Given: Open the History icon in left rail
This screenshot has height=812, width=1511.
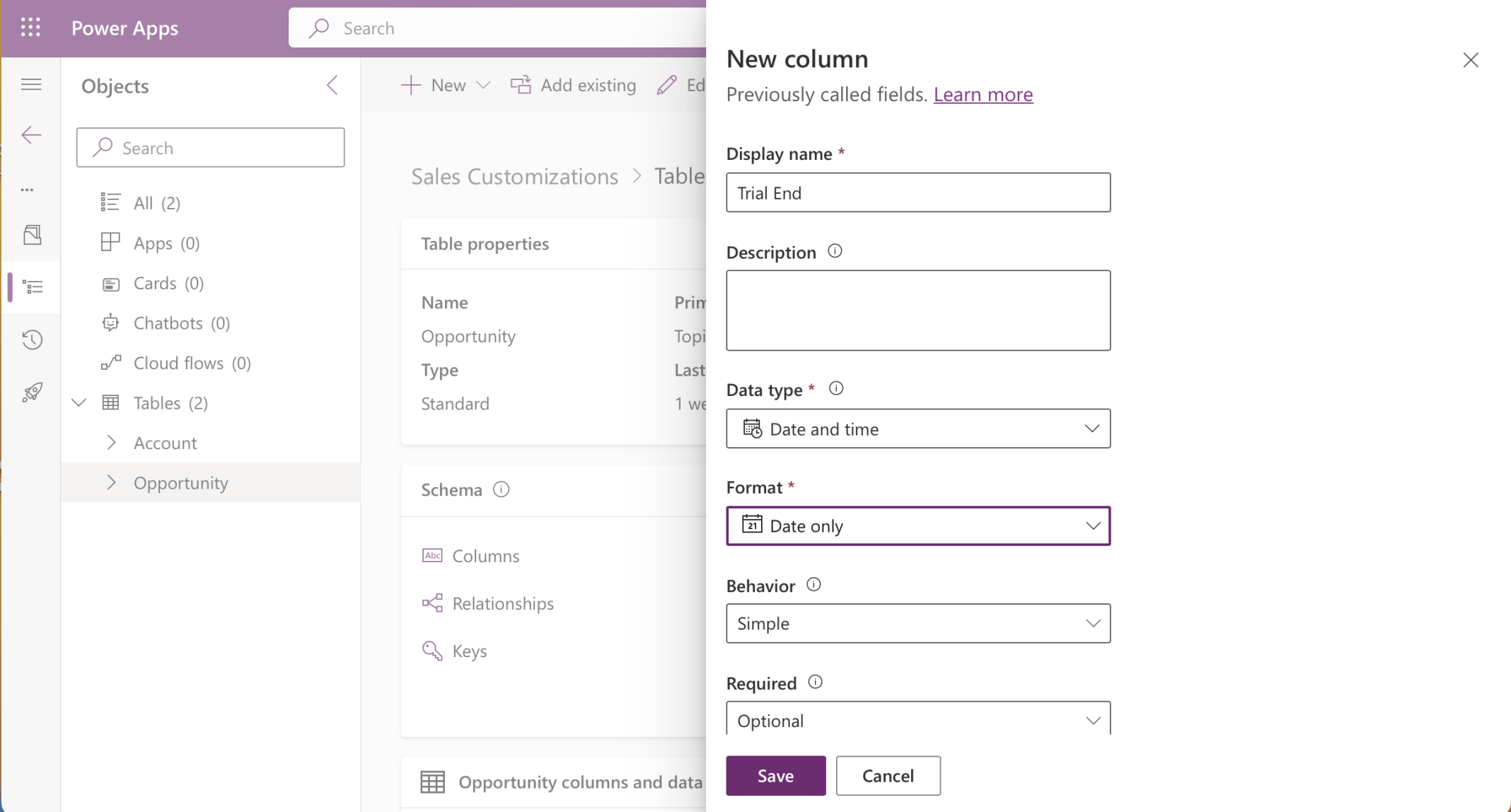Looking at the screenshot, I should [x=32, y=340].
